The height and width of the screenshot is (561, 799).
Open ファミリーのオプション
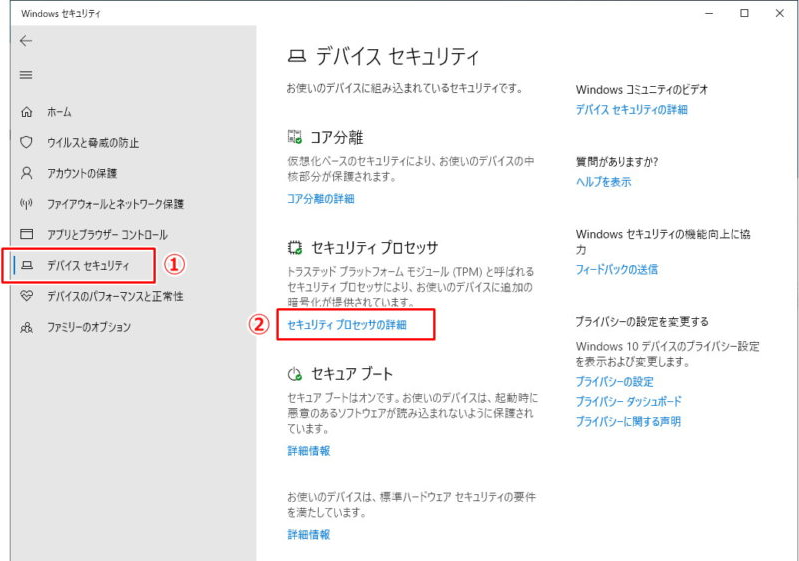click(x=89, y=327)
